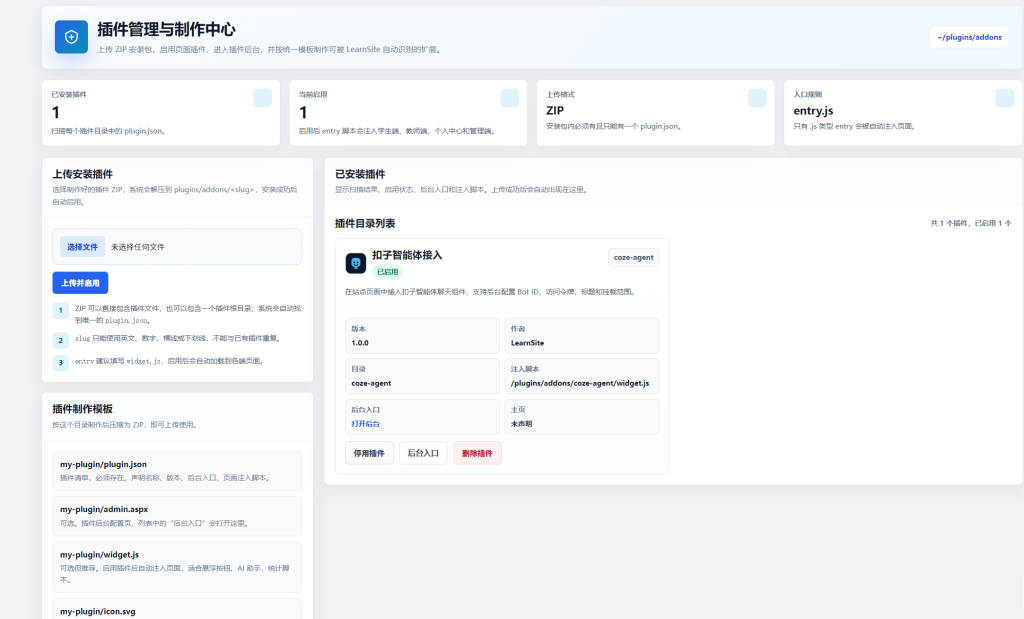
Task: Click the 后台入口 button
Action: 423,453
